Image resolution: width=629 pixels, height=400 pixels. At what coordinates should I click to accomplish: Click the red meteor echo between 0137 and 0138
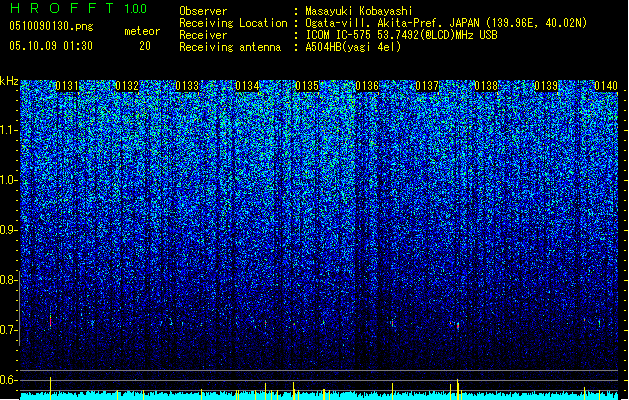click(x=458, y=325)
